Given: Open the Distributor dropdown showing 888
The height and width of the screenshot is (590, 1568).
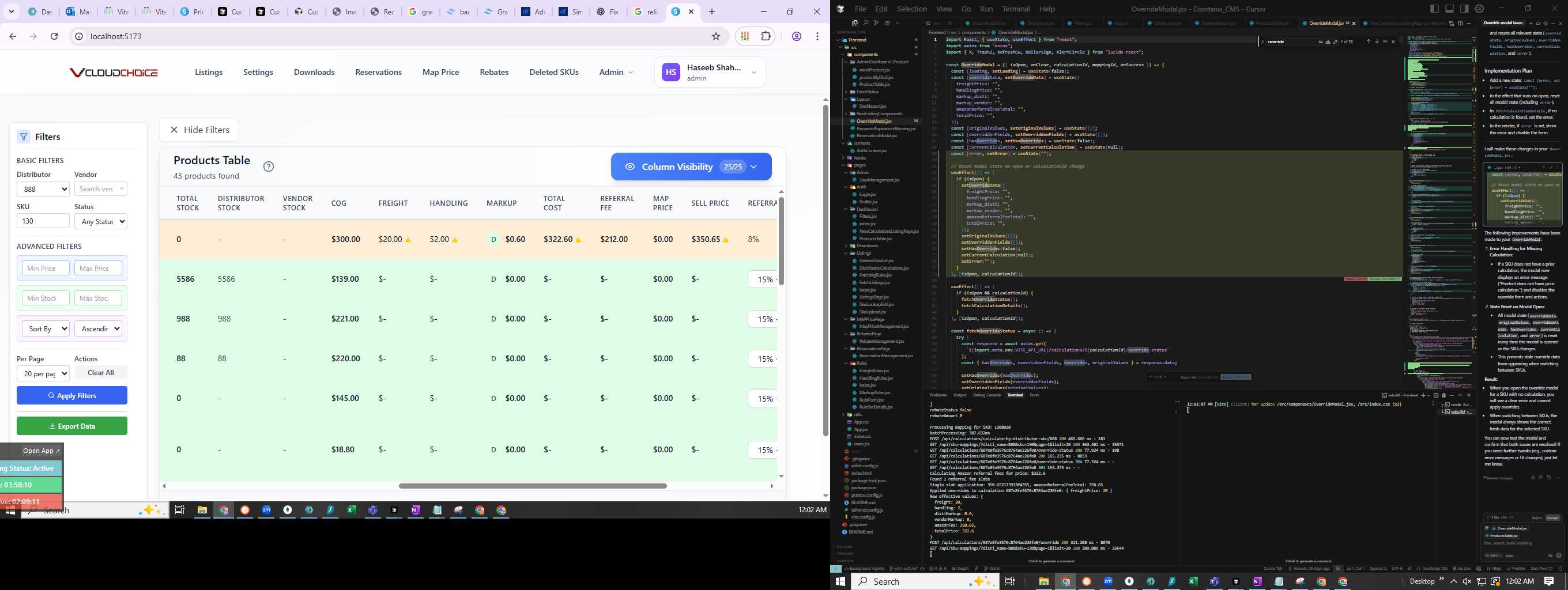Looking at the screenshot, I should click(x=43, y=189).
